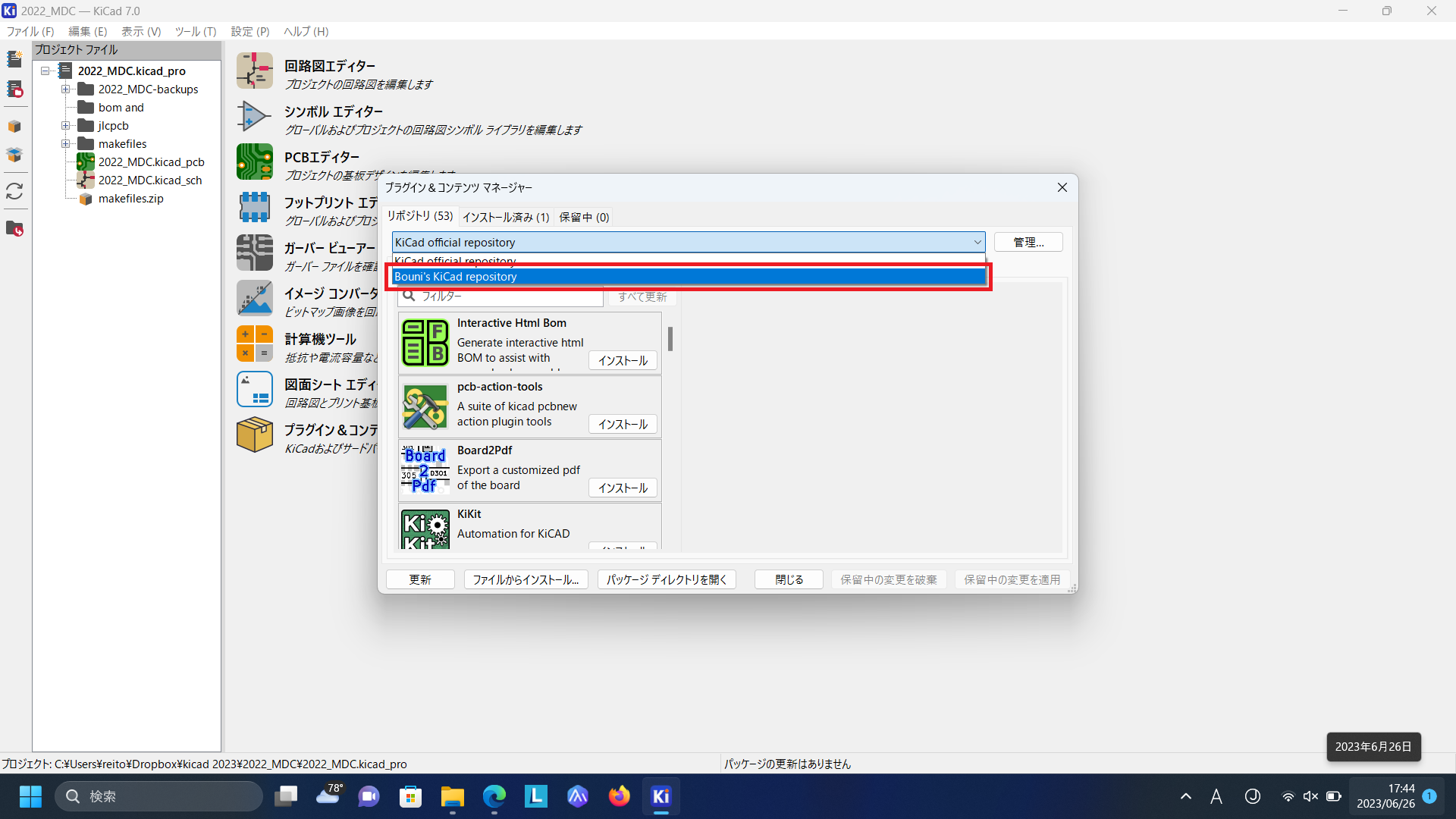Viewport: 1456px width, 819px height.
Task: Click the refresh icon in left sidebar
Action: coord(14,191)
